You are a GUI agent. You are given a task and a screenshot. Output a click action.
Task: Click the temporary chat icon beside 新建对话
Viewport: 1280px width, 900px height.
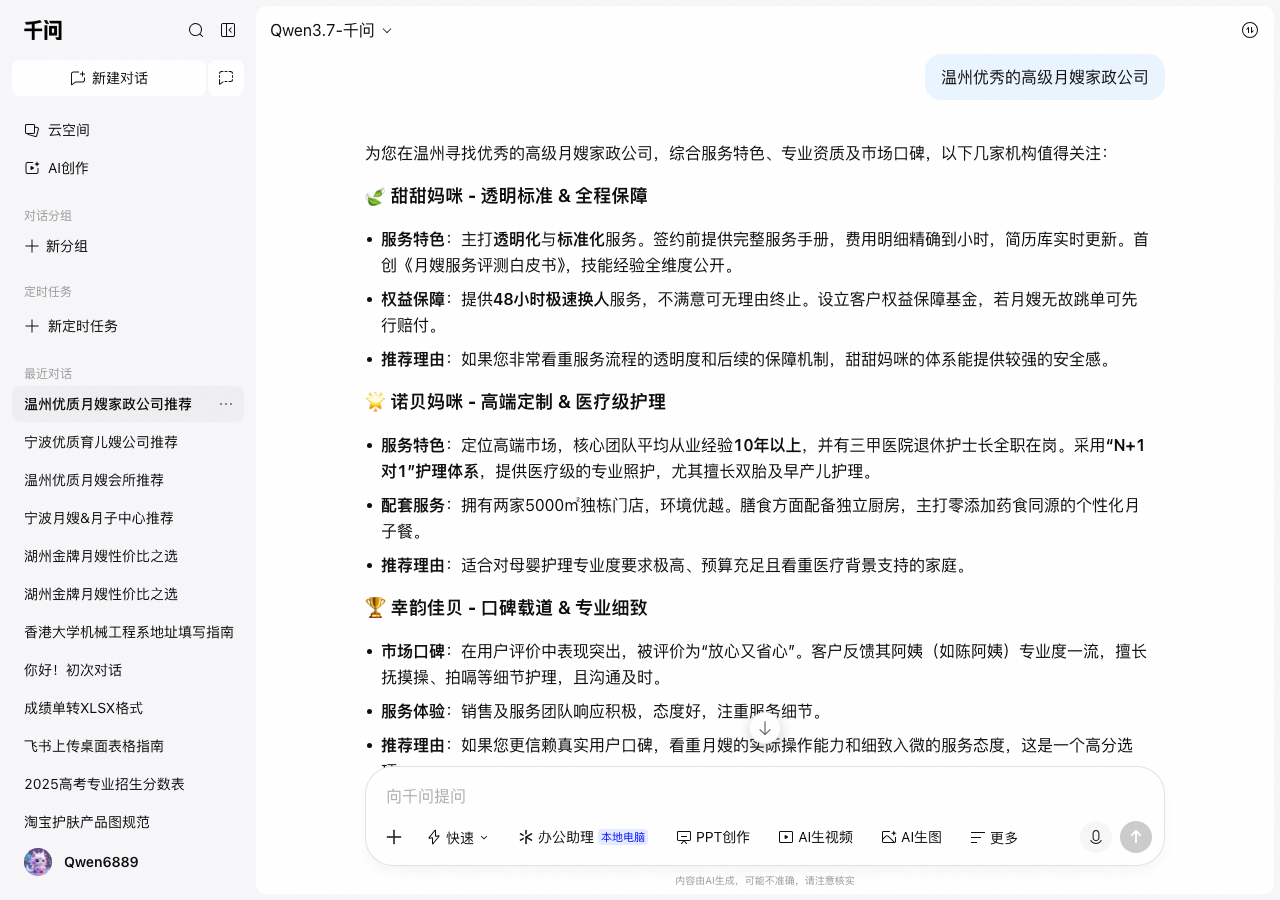226,78
